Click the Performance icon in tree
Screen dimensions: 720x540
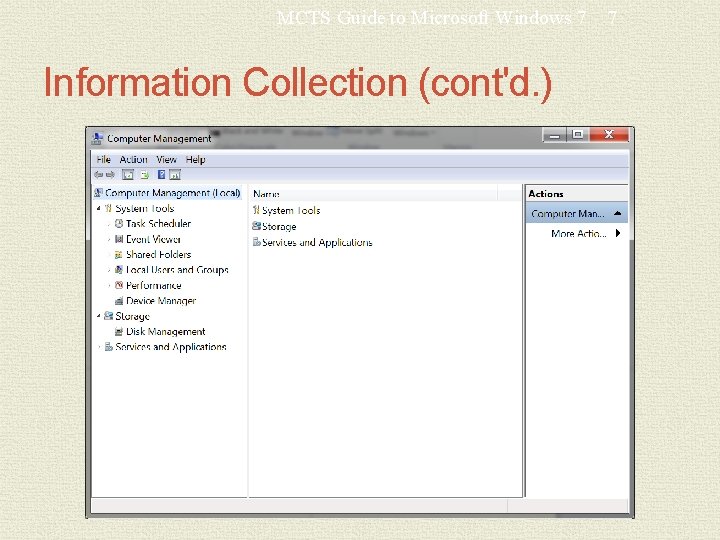pos(119,285)
